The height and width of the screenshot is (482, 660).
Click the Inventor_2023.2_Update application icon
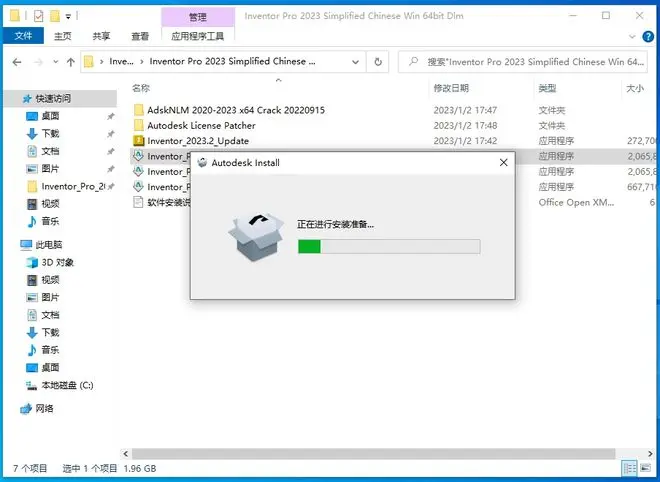point(138,141)
